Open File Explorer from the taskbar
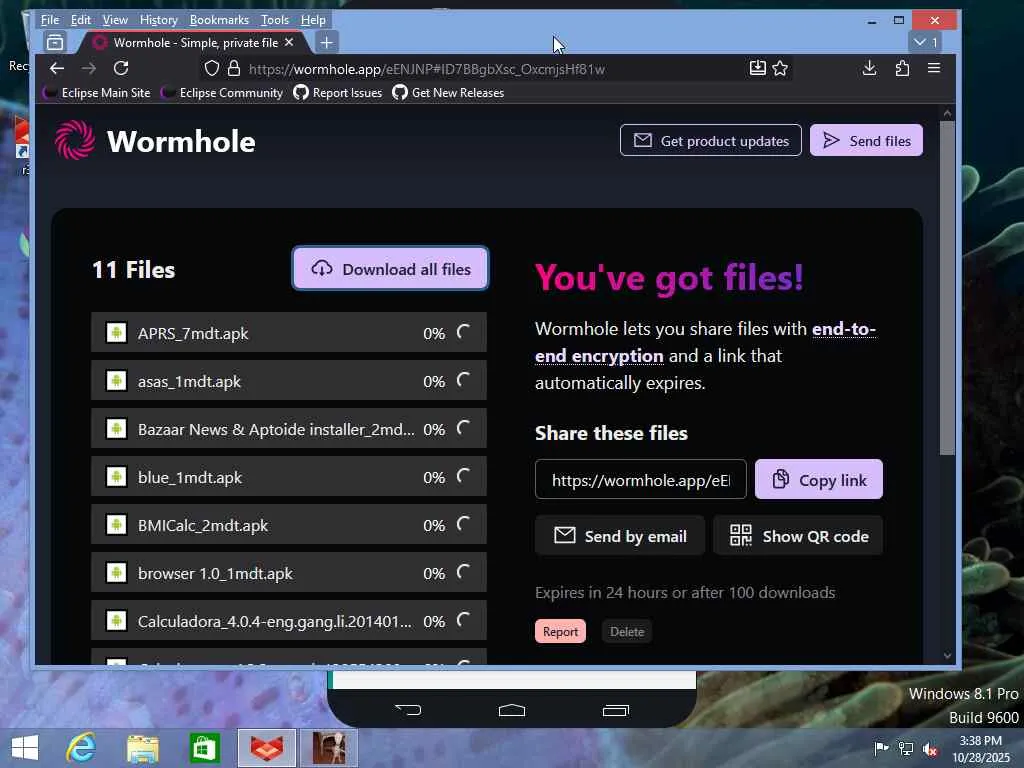 coord(142,748)
